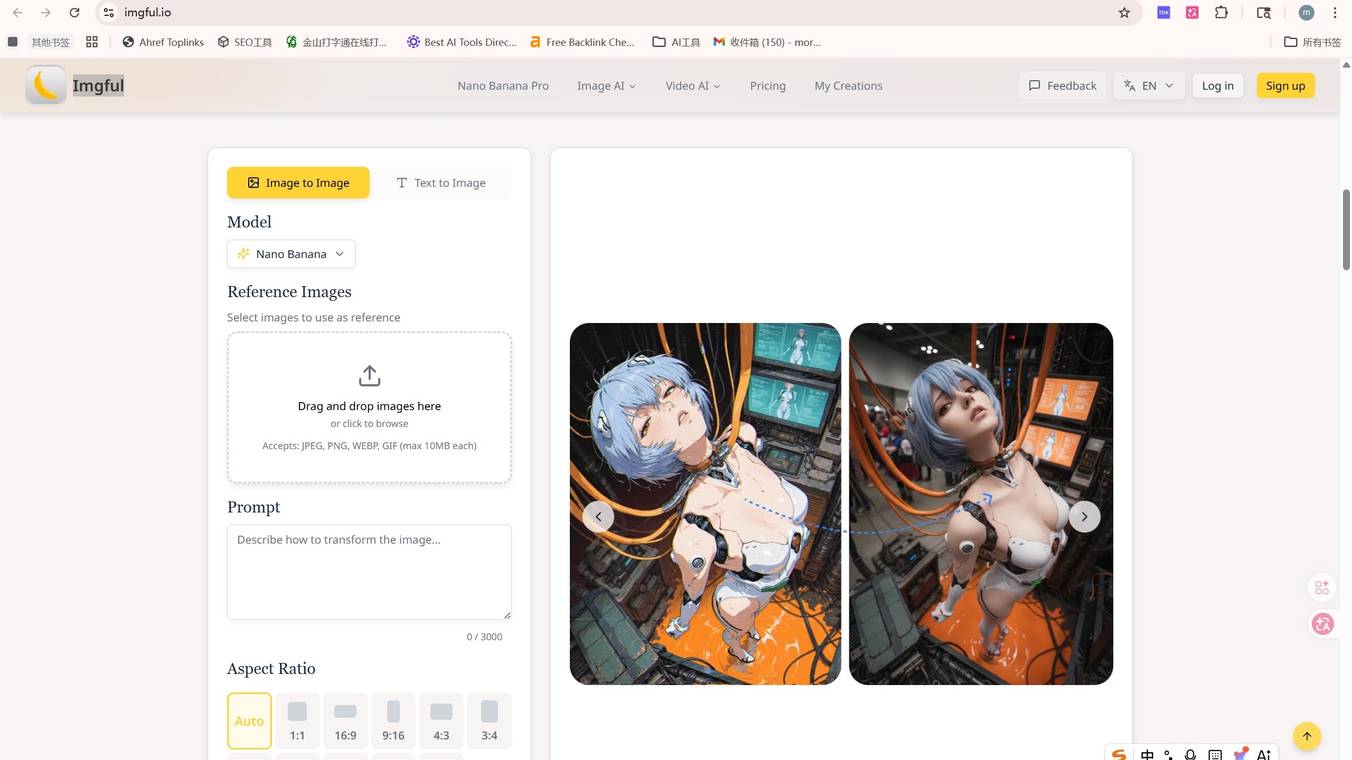Select the 9:16 aspect ratio

tap(393, 721)
